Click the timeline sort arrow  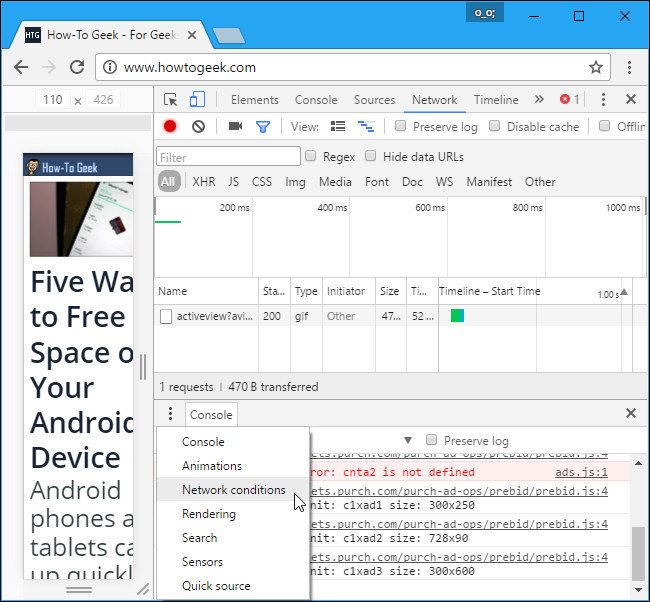click(x=624, y=292)
